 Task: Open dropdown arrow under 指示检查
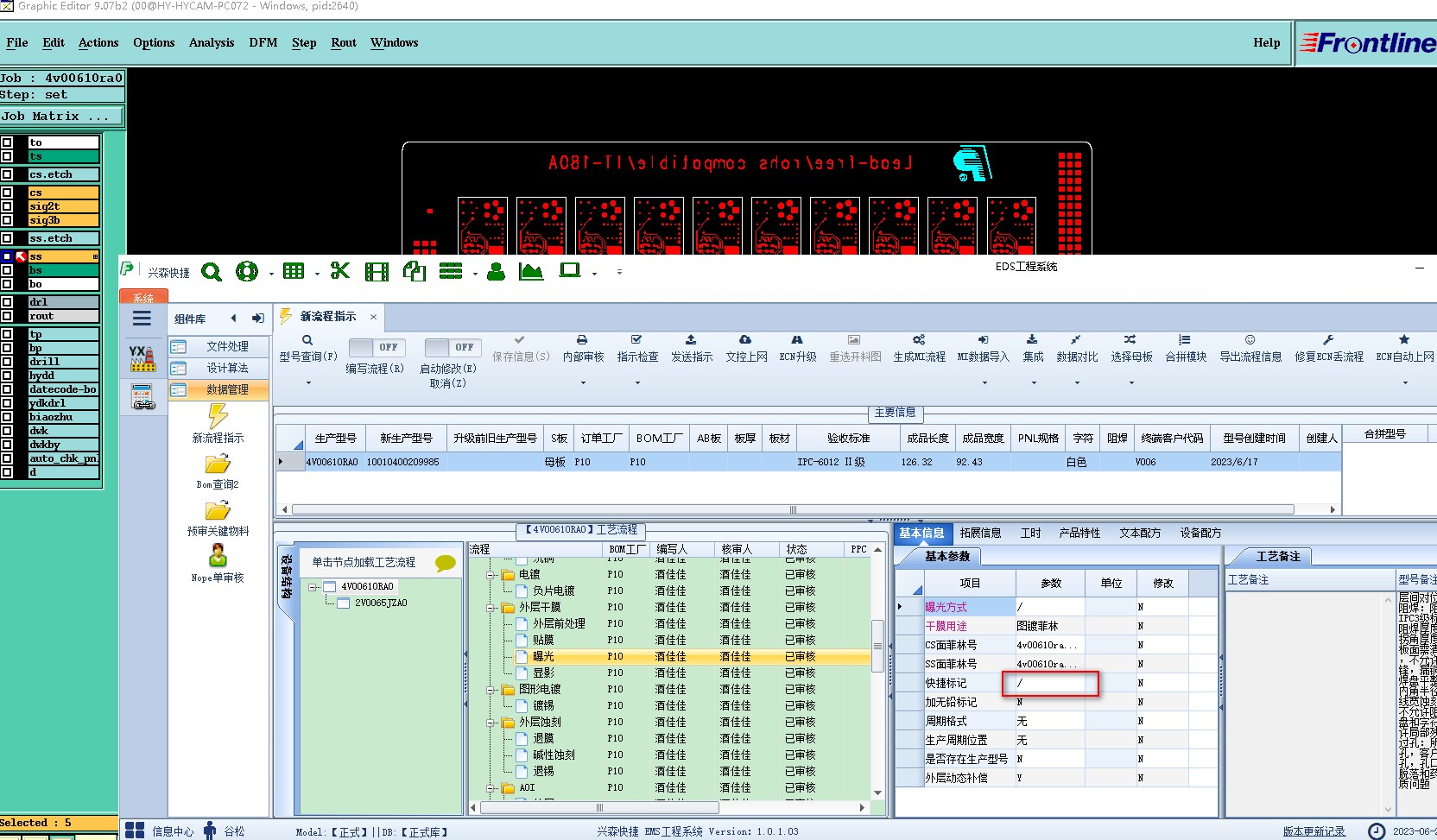click(x=637, y=382)
